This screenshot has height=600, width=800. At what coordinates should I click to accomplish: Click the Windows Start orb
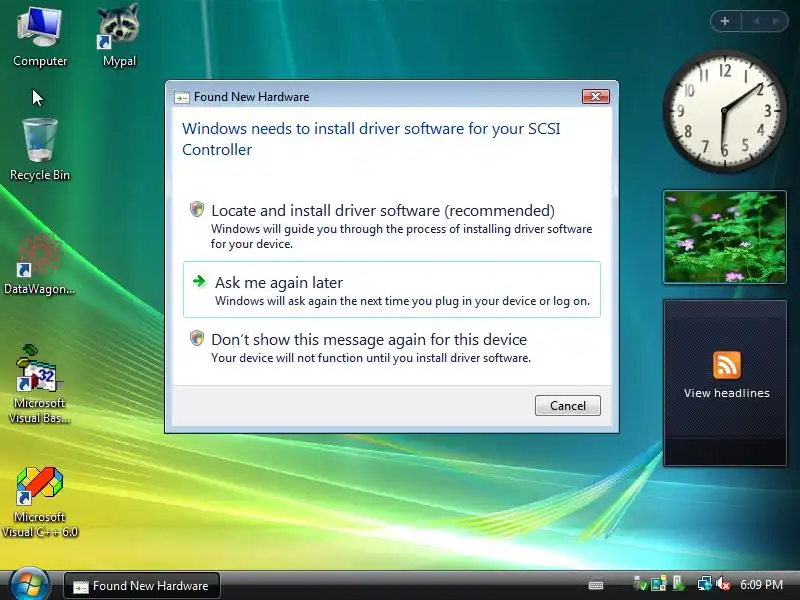[30, 585]
